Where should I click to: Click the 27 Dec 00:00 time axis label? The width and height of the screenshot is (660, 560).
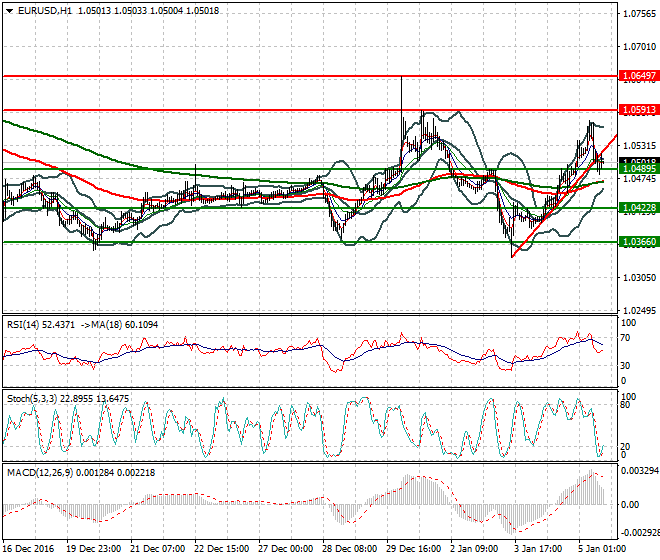tap(285, 549)
